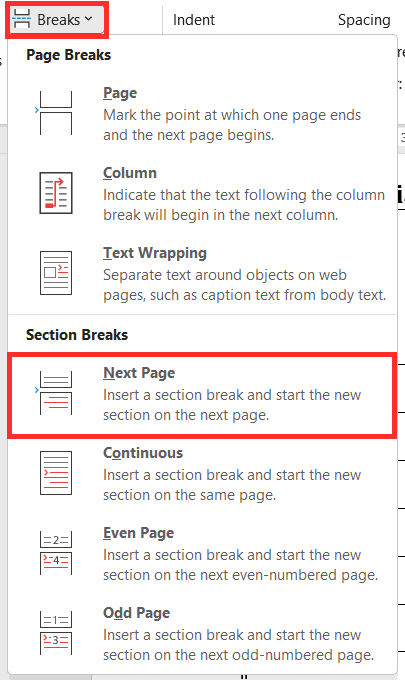The width and height of the screenshot is (405, 680).
Task: Click the Indent label in ribbon
Action: 194,20
